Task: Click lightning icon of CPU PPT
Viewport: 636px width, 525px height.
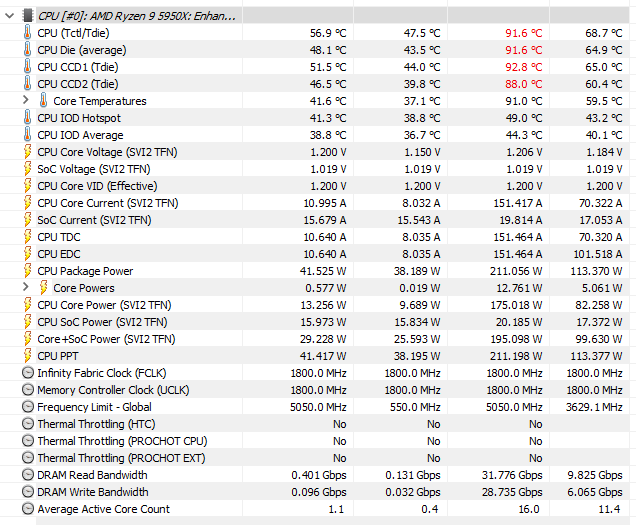Action: pyautogui.click(x=27, y=356)
